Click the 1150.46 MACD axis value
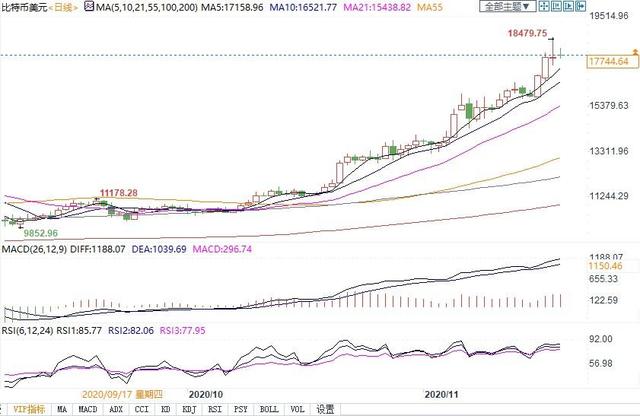640x416 pixels. tap(605, 266)
